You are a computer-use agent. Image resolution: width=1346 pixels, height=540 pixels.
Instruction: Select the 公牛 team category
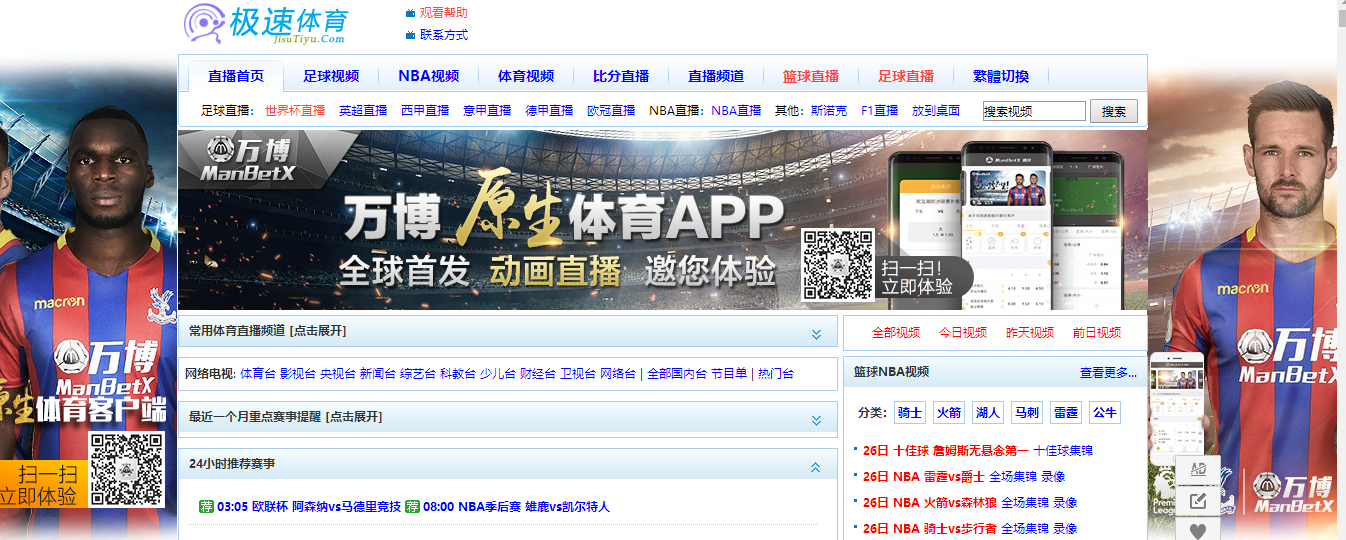[1105, 412]
